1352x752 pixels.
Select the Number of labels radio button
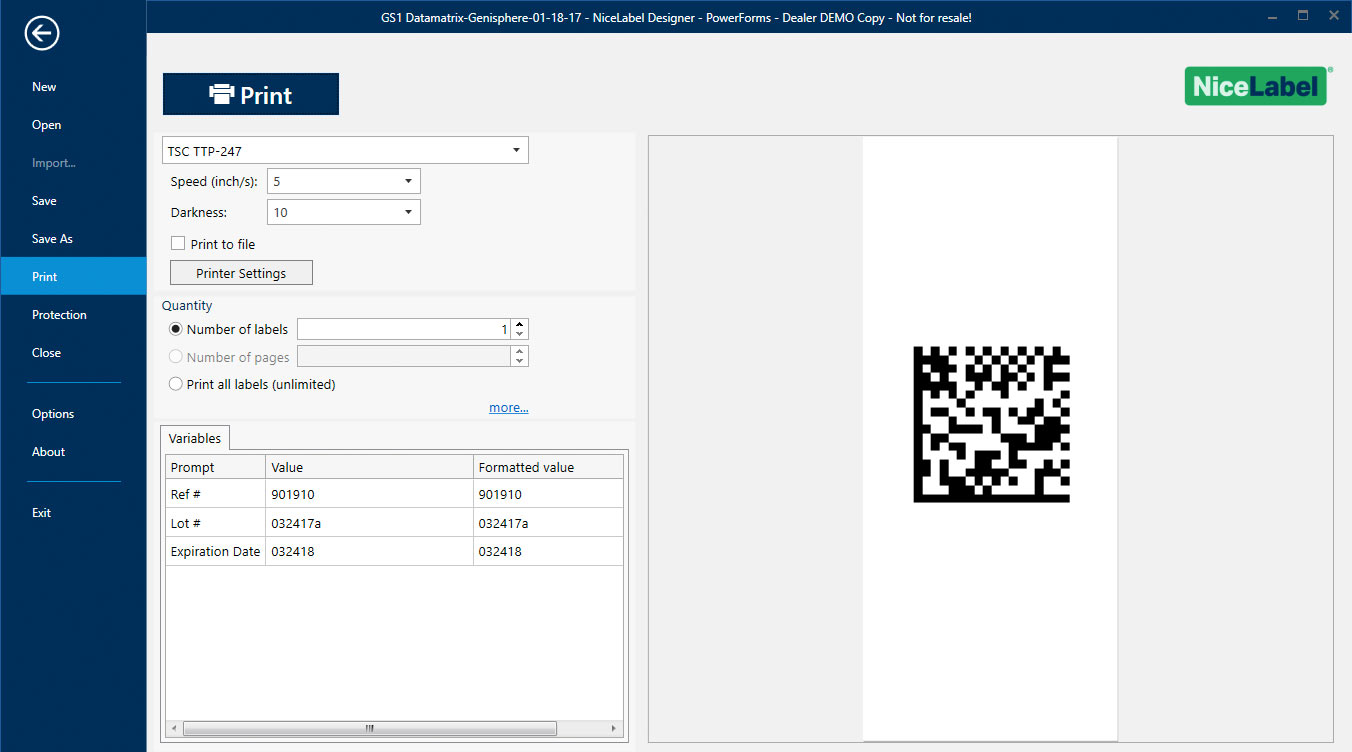(x=175, y=328)
